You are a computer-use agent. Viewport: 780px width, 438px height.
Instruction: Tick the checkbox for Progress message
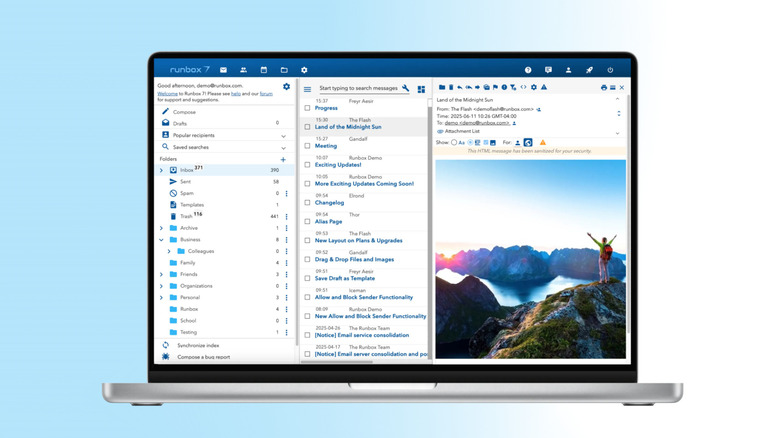(x=307, y=108)
